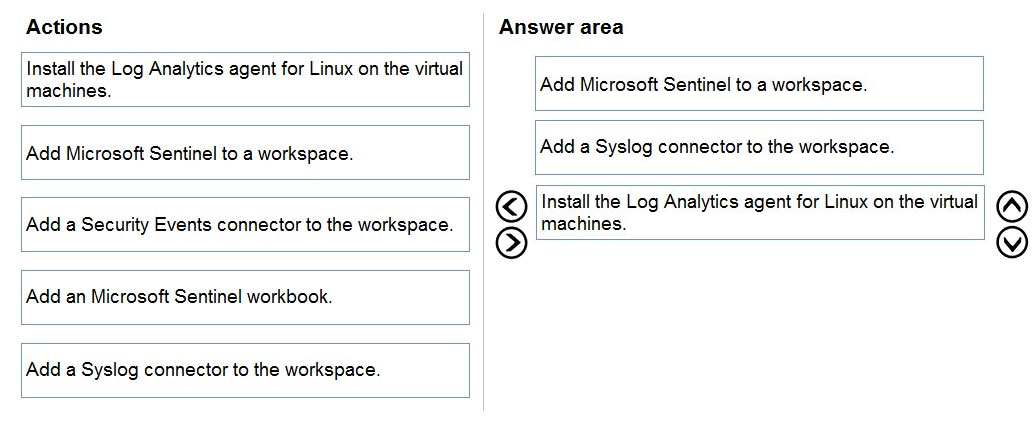
Task: Click the move-down arrow icon
Action: (1012, 243)
